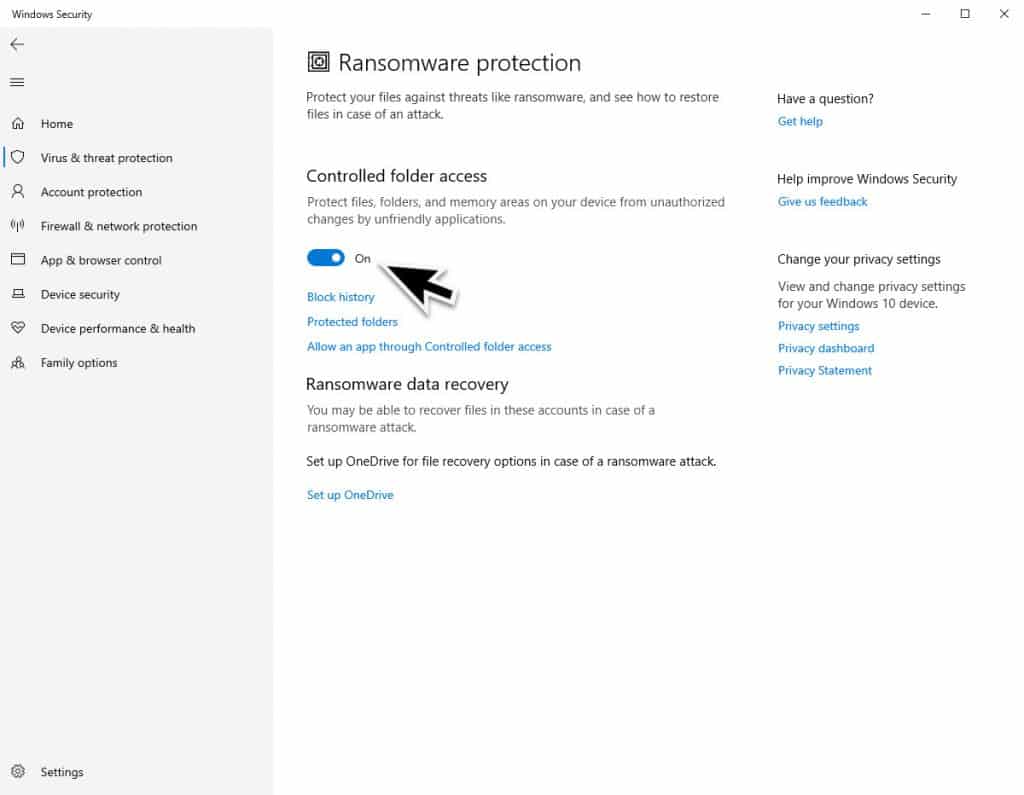
Task: Click Give us feedback
Action: coord(822,201)
